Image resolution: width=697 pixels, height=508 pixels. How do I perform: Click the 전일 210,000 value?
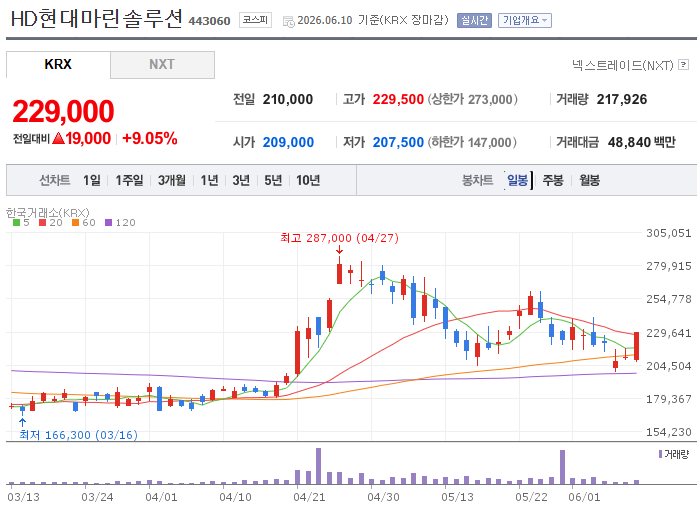click(288, 99)
